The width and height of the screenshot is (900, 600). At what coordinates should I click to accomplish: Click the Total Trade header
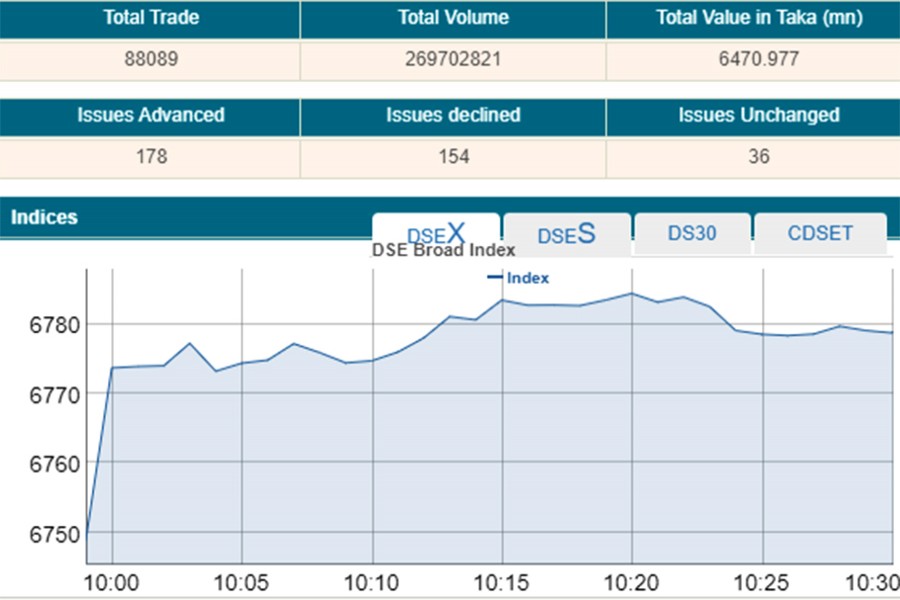150,18
